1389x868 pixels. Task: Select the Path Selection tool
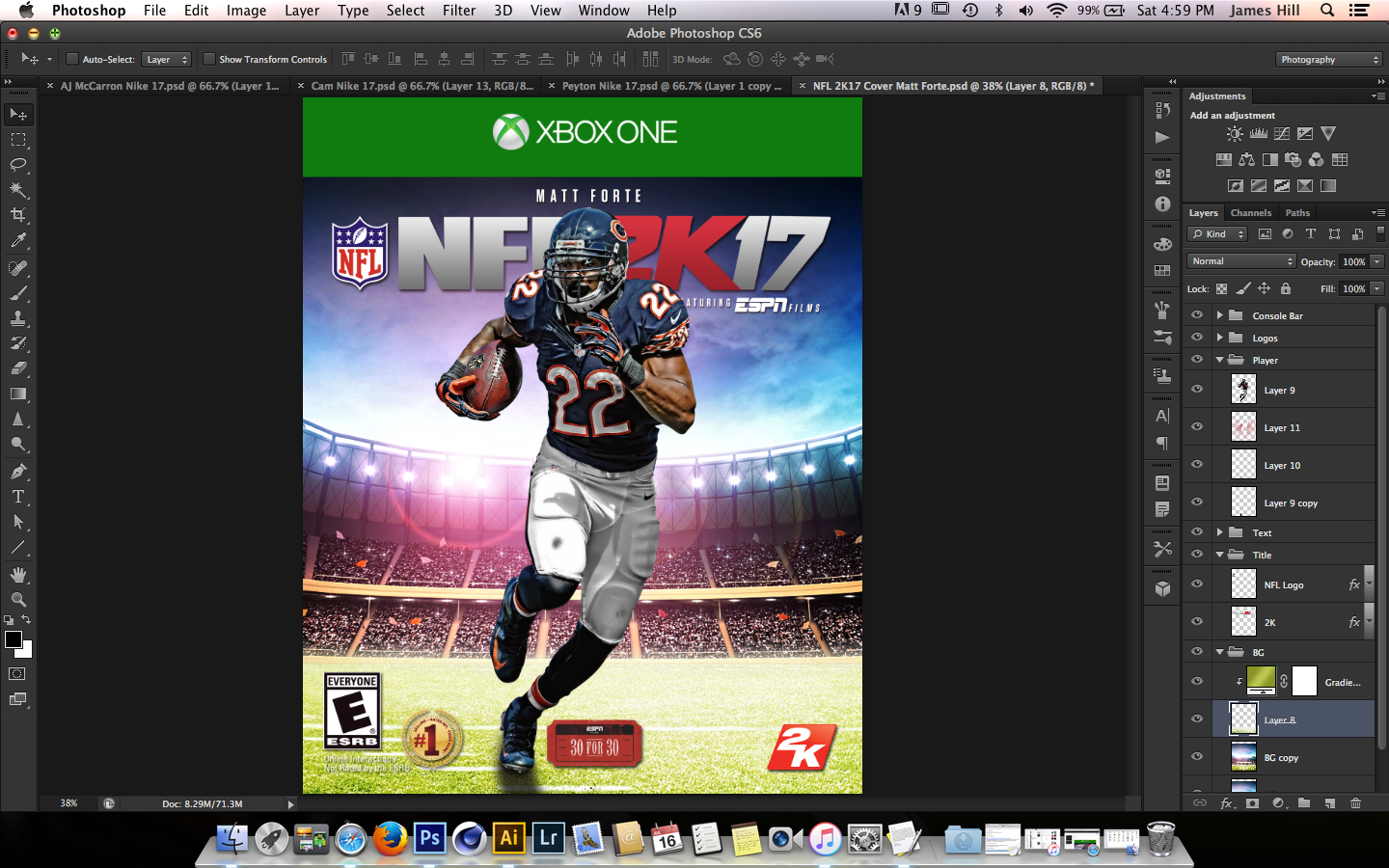point(18,522)
